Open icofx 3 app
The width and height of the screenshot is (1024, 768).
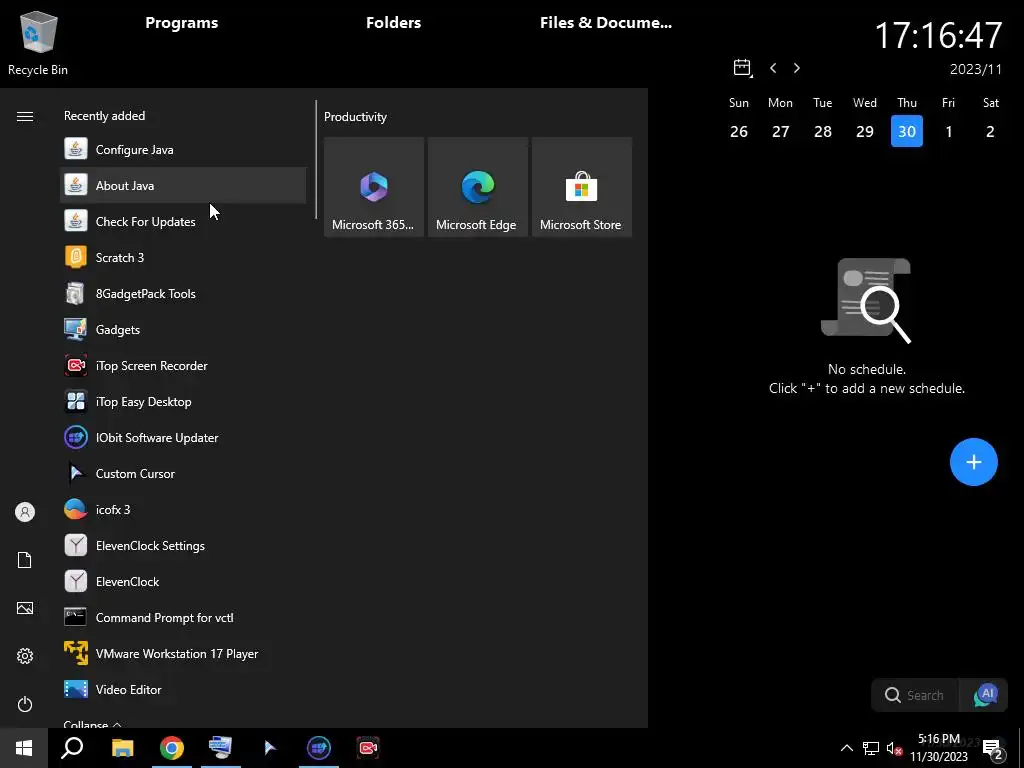tap(183, 509)
